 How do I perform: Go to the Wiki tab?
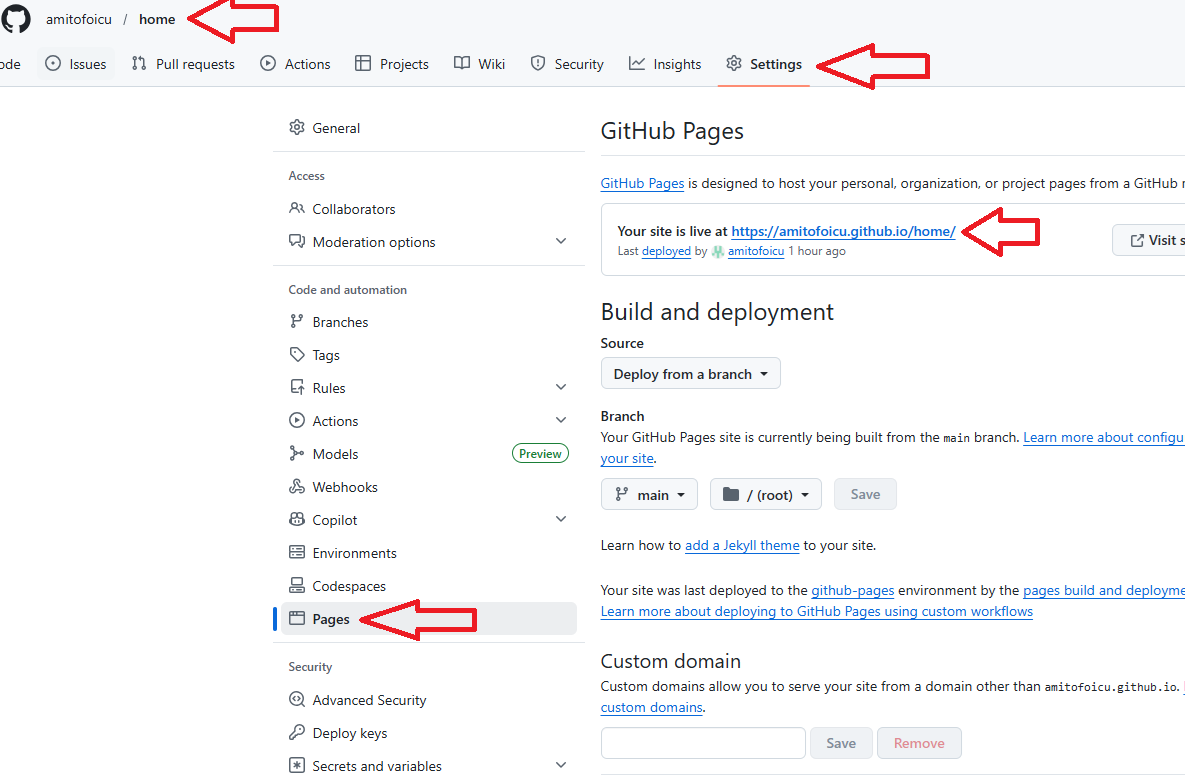pyautogui.click(x=479, y=64)
